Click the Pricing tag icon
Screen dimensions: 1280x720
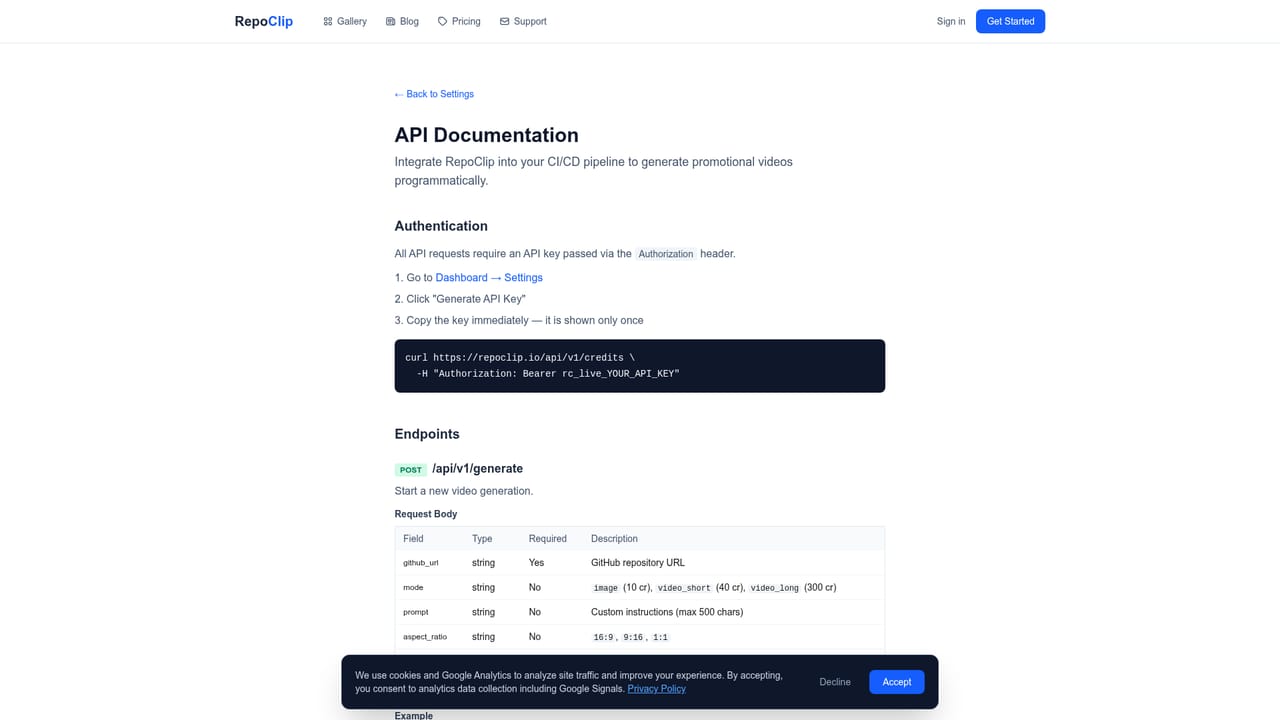click(x=442, y=21)
